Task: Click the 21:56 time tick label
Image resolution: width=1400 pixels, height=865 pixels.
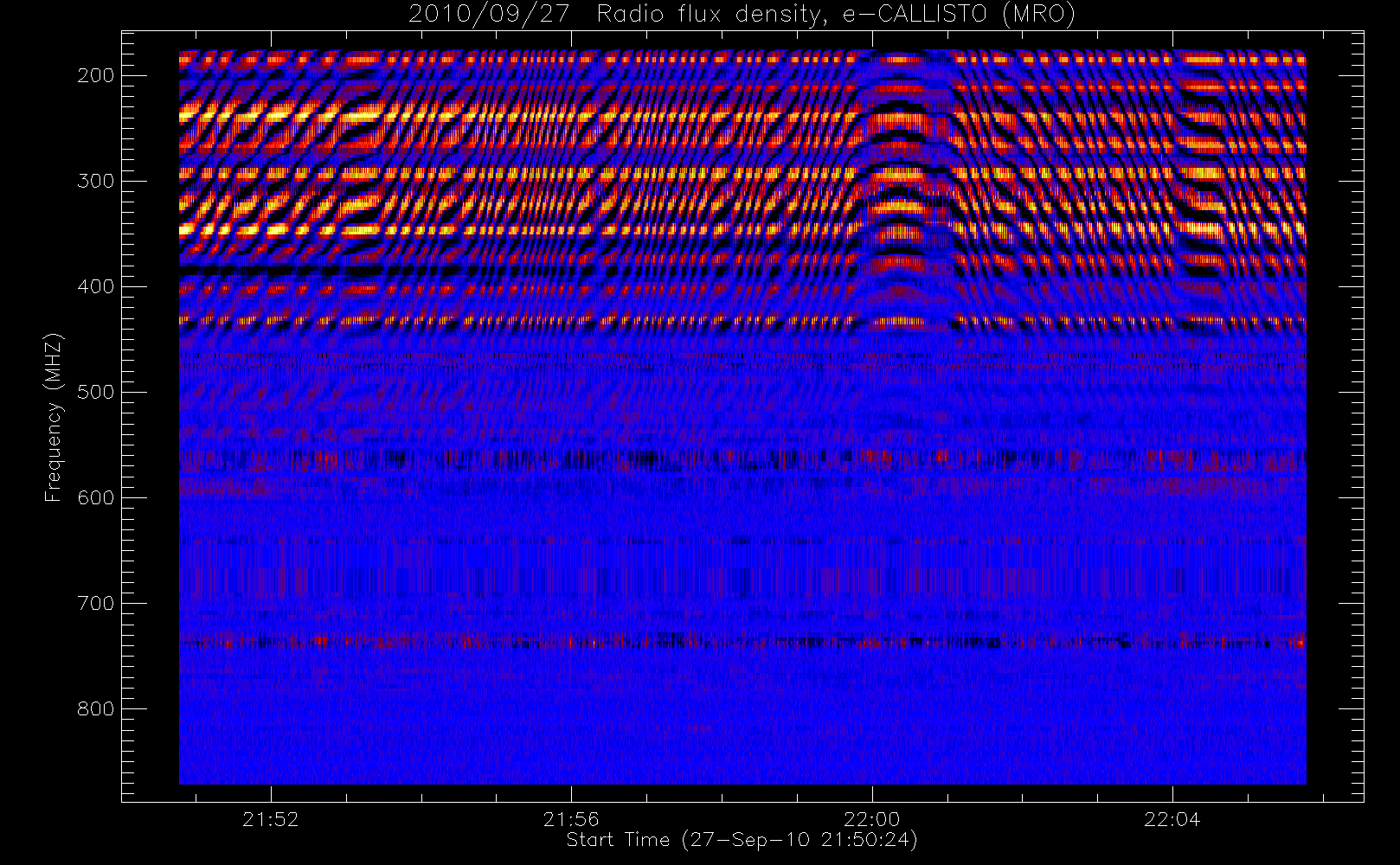Action: pos(571,819)
